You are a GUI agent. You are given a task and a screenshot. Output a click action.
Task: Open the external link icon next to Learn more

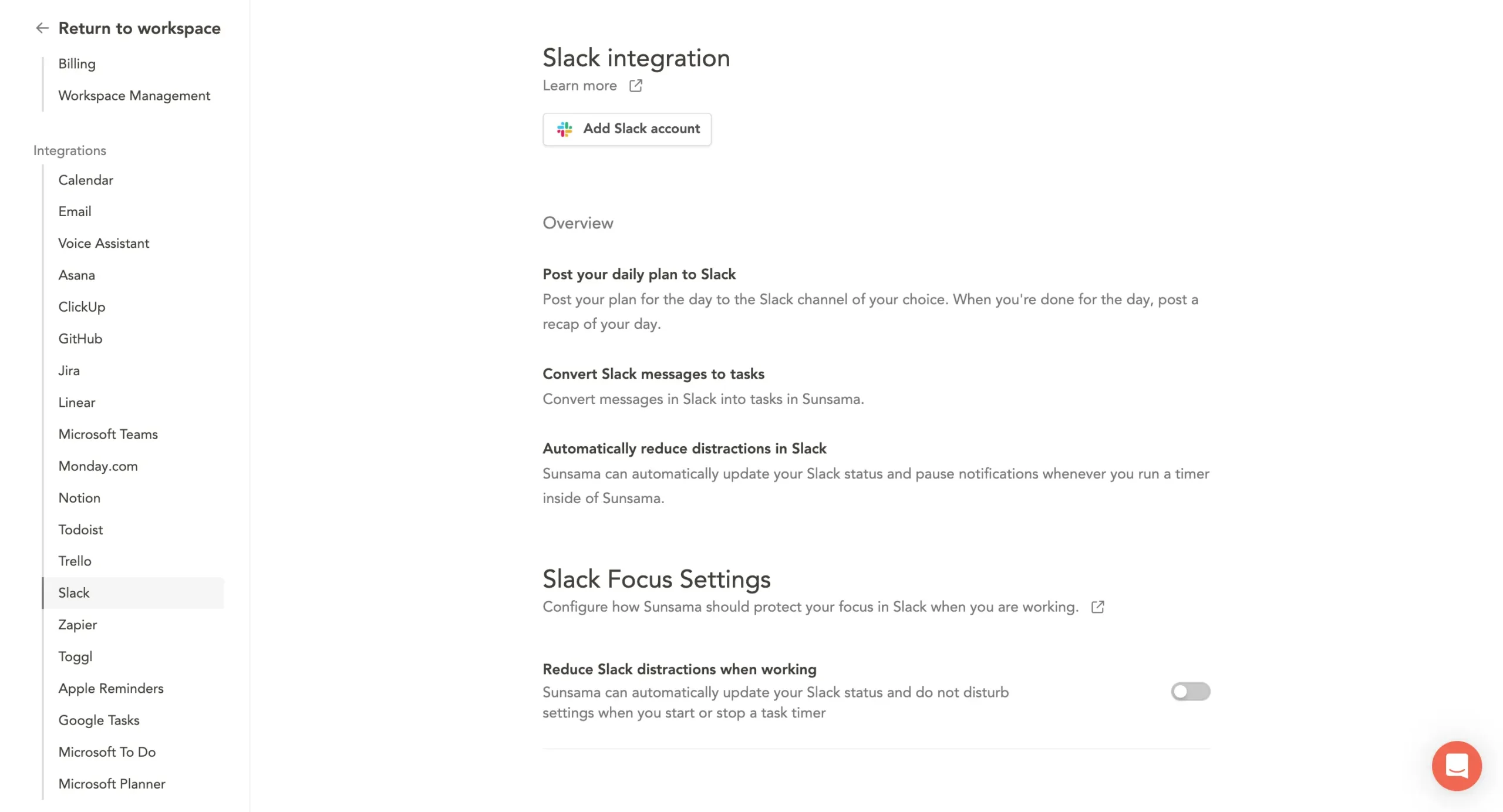tap(636, 85)
